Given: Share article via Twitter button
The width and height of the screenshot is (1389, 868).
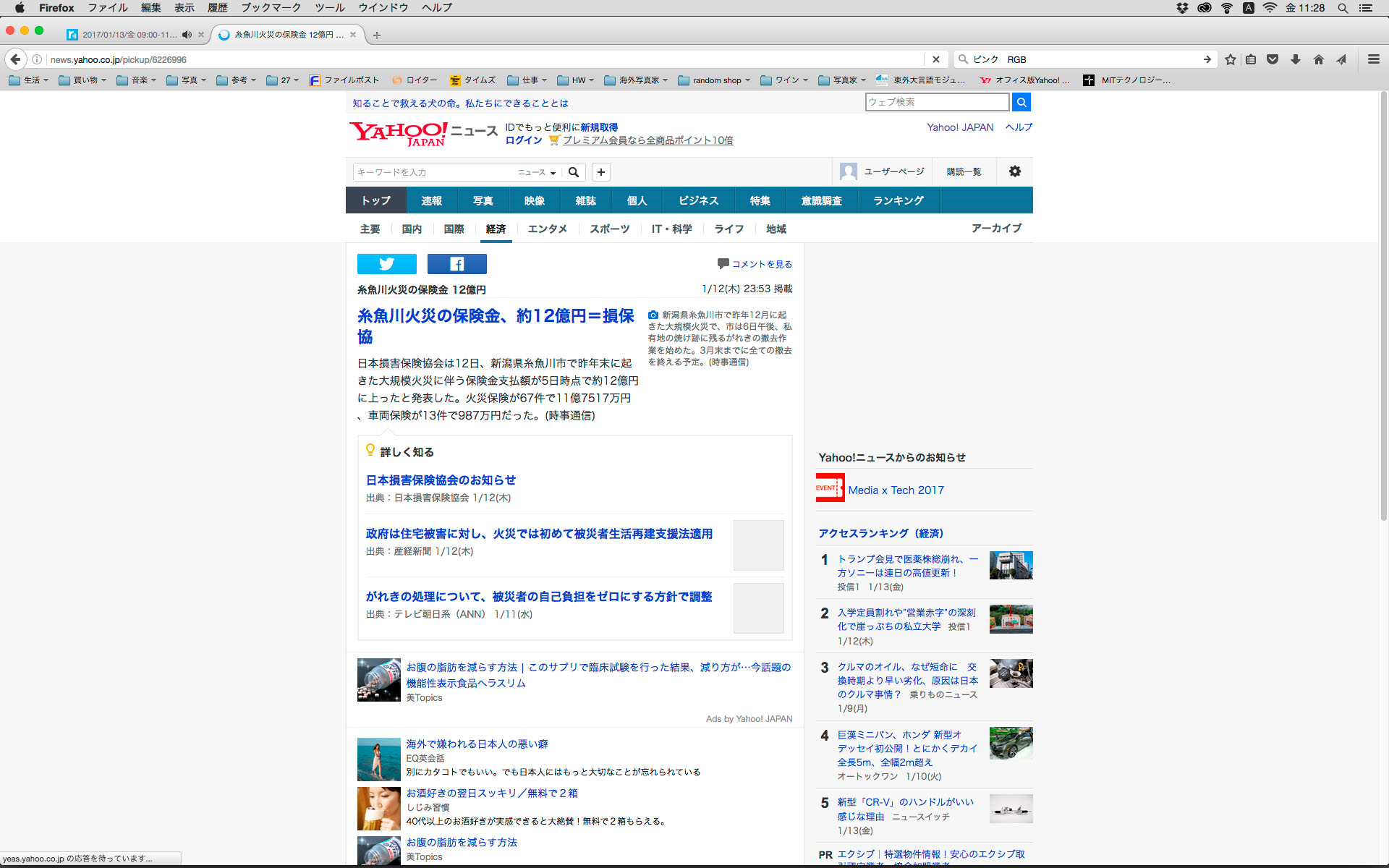Looking at the screenshot, I should click(x=386, y=264).
